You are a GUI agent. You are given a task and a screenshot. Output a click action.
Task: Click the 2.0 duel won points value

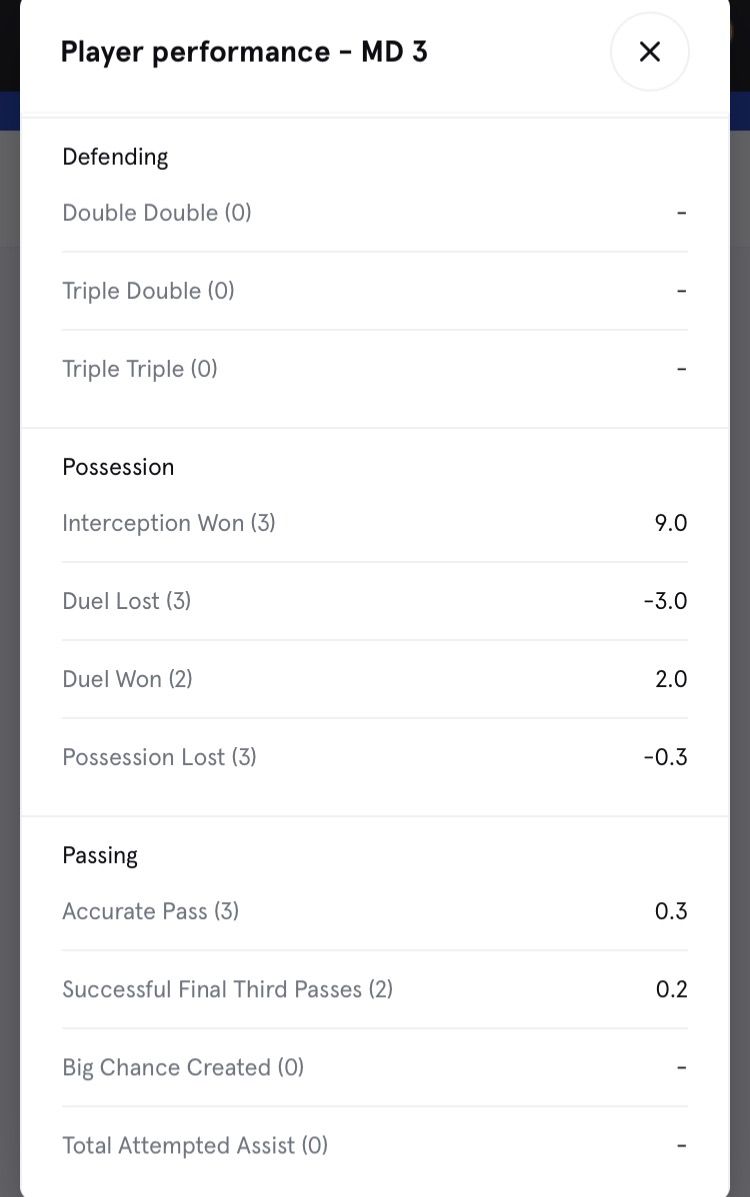coord(671,679)
